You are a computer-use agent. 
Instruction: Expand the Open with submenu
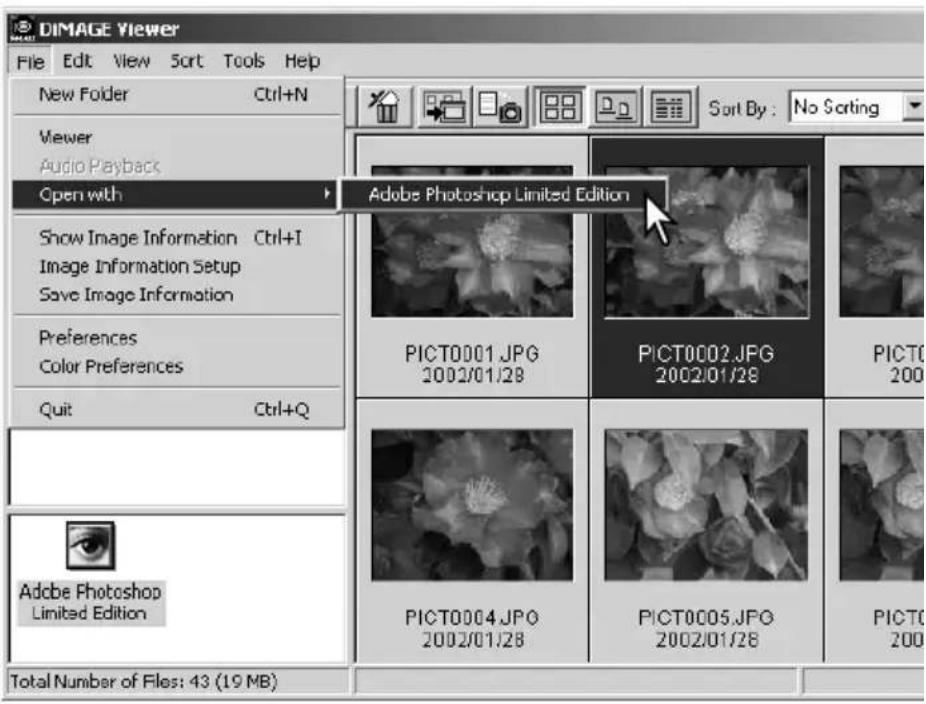pyautogui.click(x=175, y=194)
